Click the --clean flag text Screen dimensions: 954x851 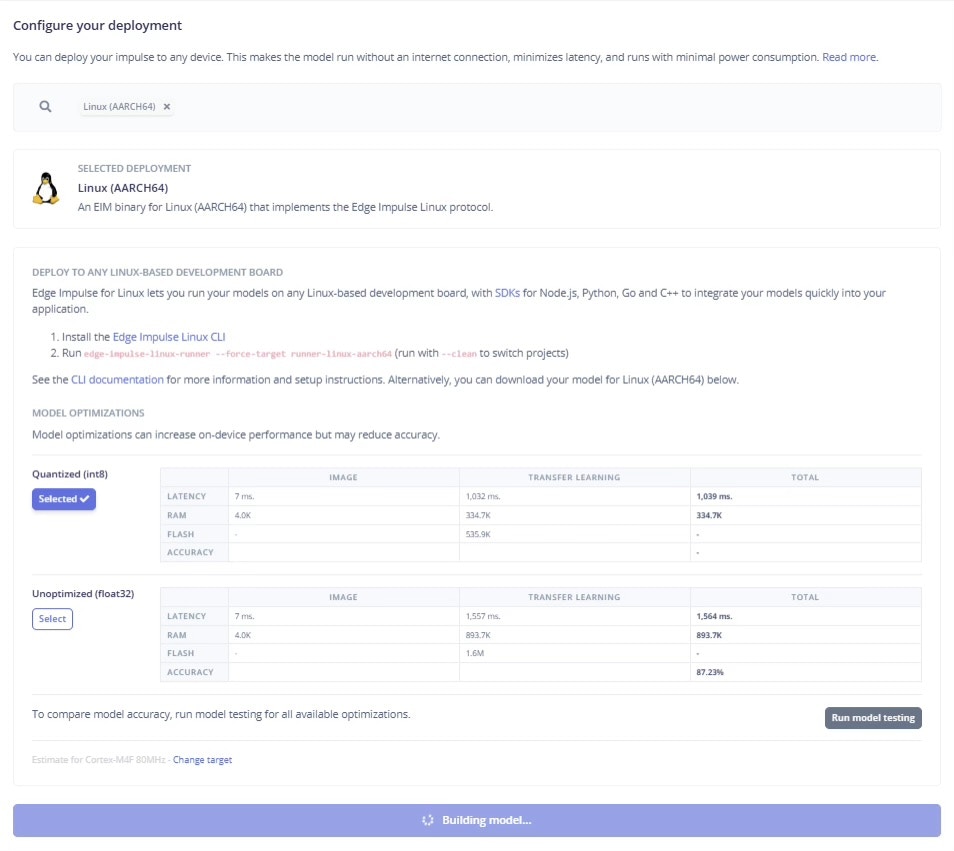[x=459, y=353]
